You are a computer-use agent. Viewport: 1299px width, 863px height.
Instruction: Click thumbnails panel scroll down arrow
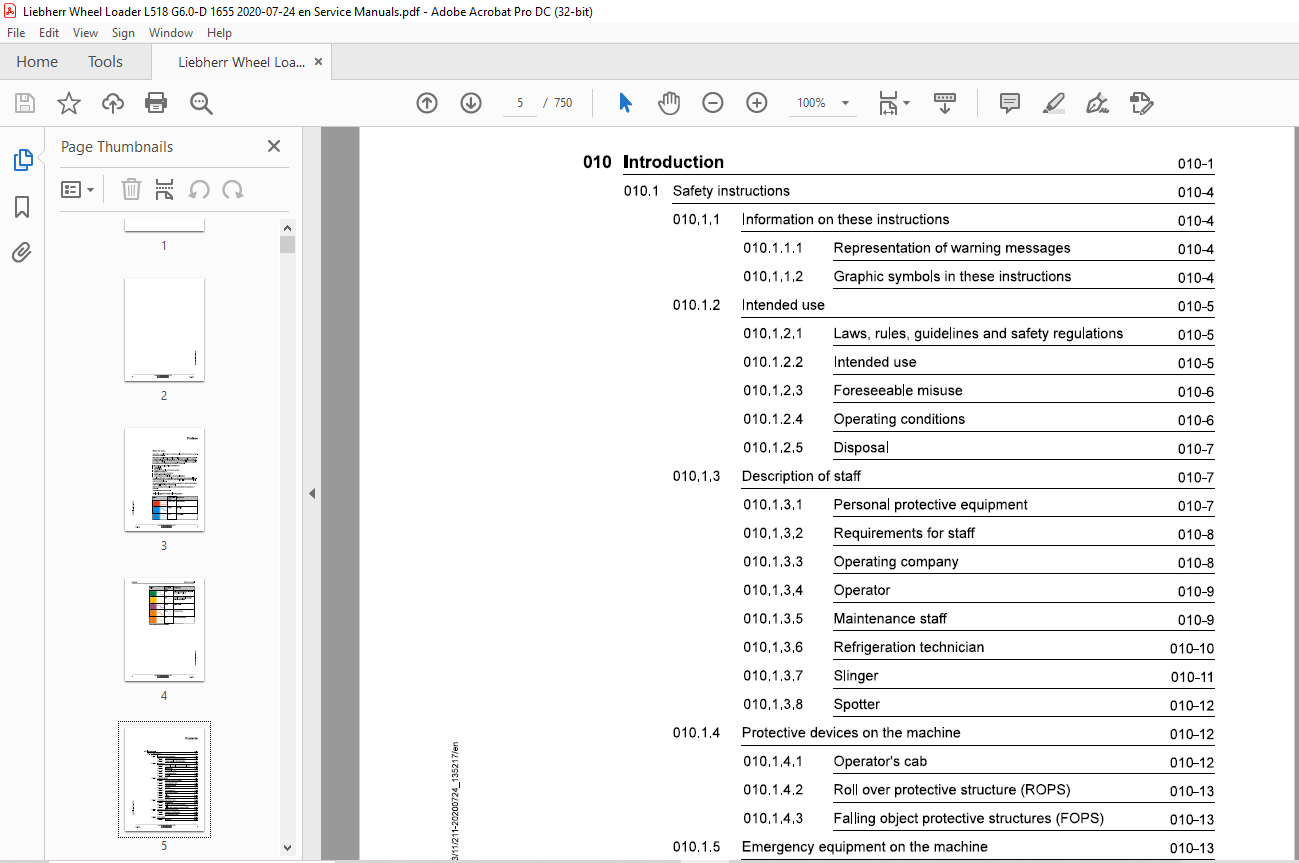click(x=288, y=848)
